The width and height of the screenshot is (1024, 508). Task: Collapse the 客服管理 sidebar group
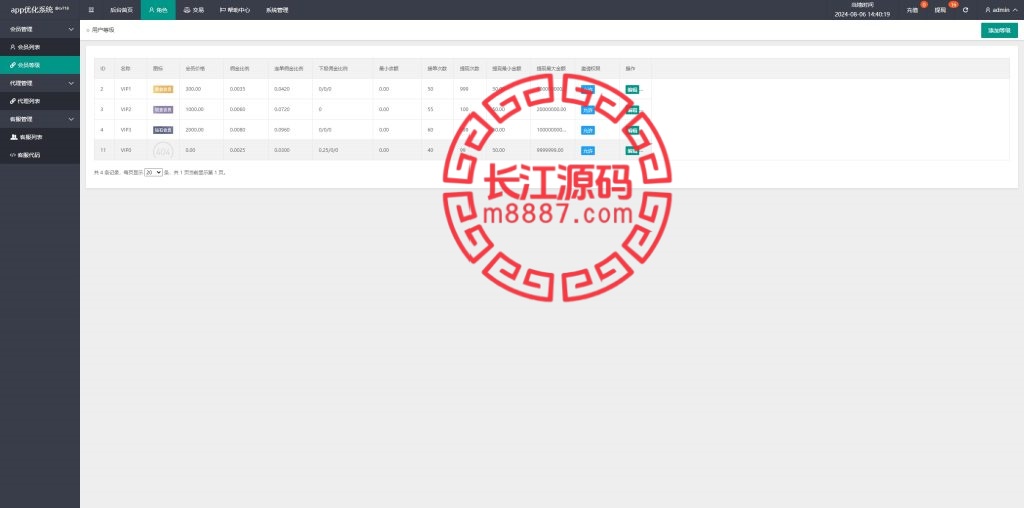tap(40, 119)
